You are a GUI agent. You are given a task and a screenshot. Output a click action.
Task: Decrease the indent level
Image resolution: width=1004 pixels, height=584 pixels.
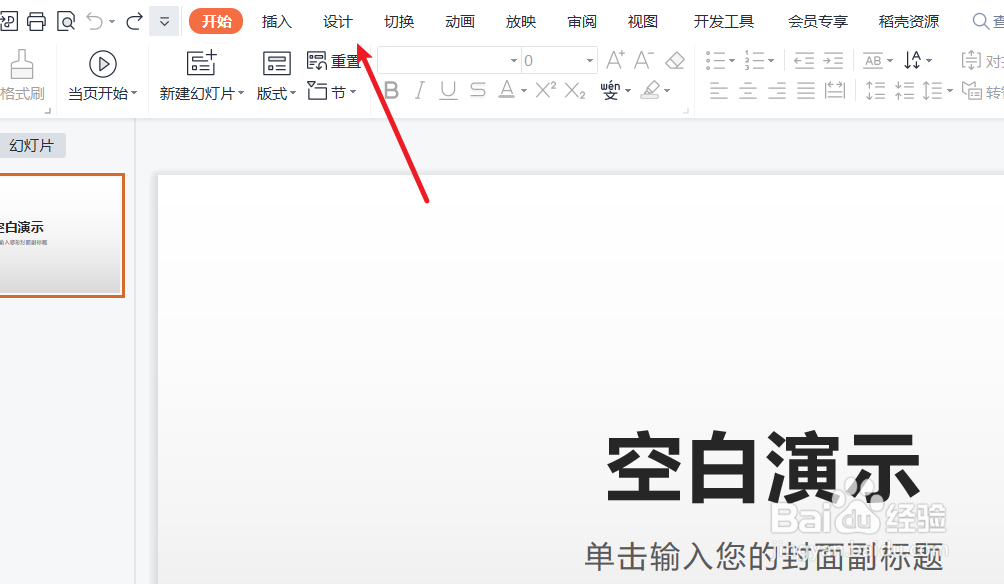[x=804, y=61]
